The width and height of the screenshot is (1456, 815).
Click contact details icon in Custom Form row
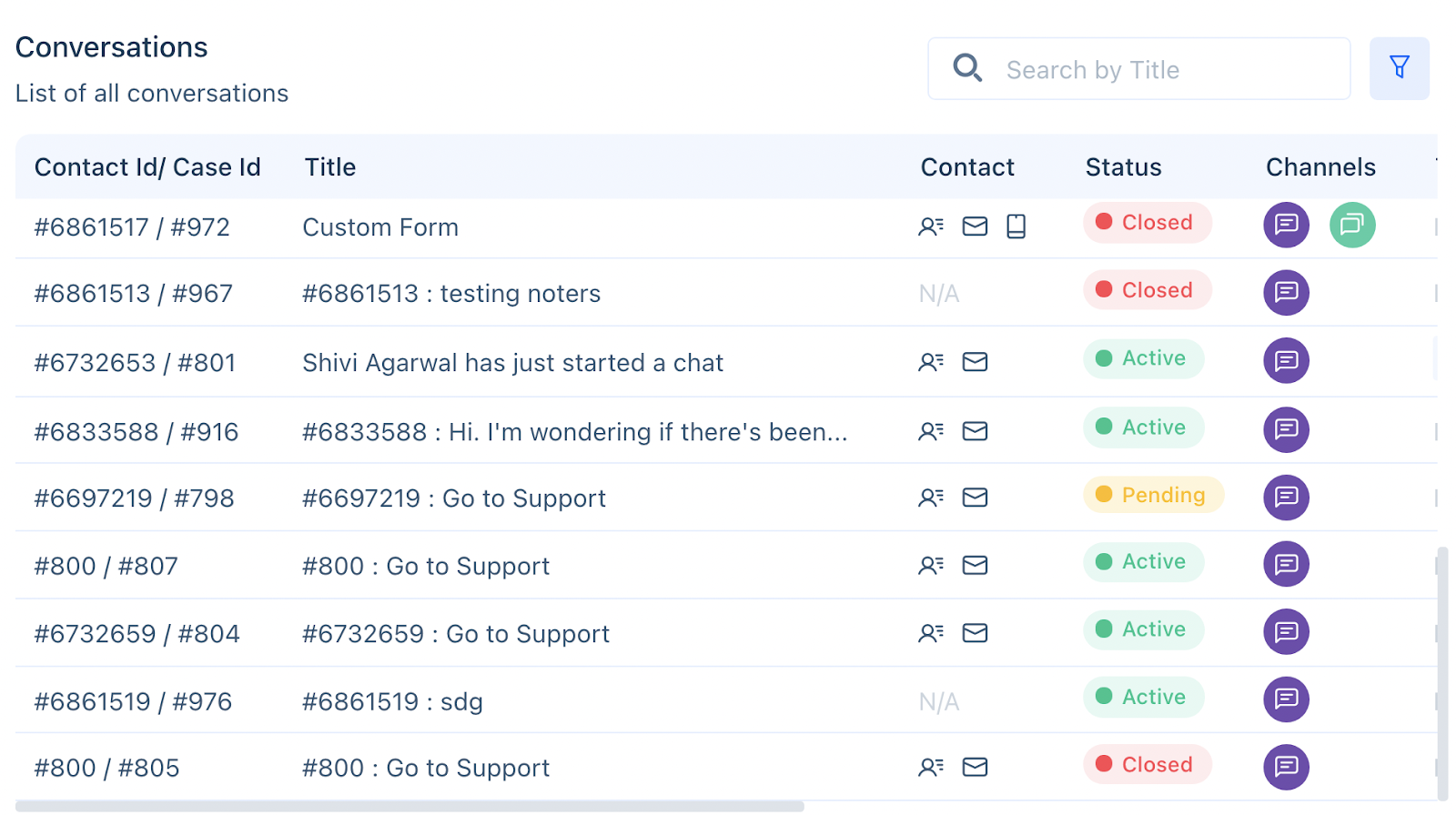(930, 226)
